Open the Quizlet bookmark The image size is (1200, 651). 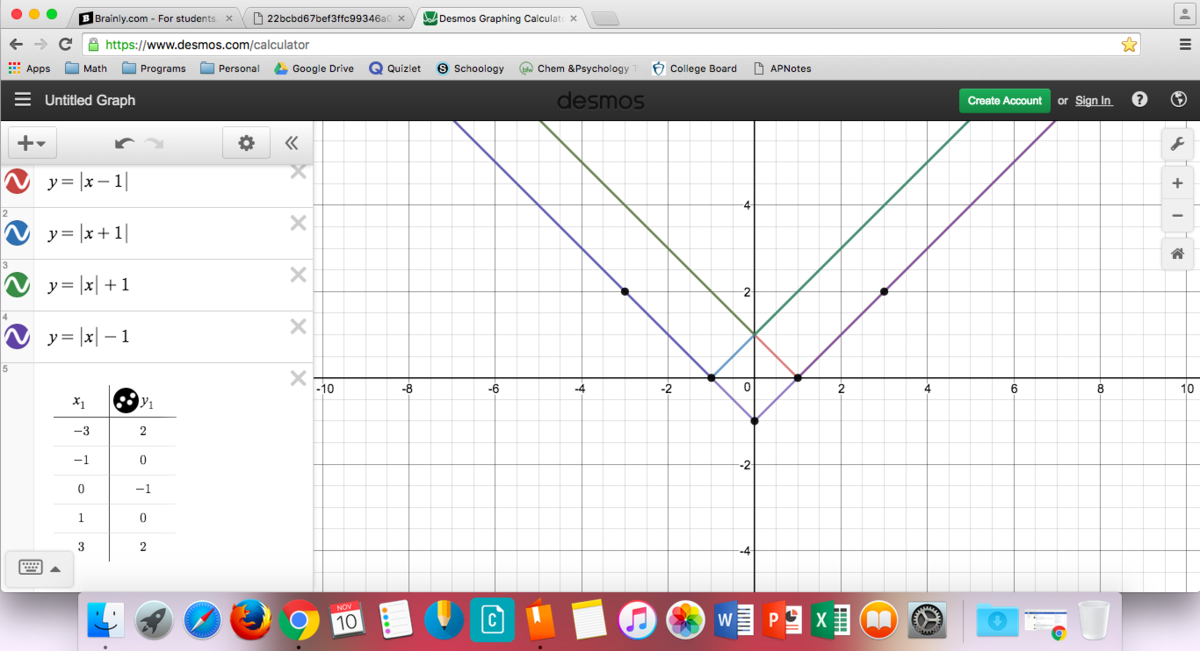(x=394, y=68)
